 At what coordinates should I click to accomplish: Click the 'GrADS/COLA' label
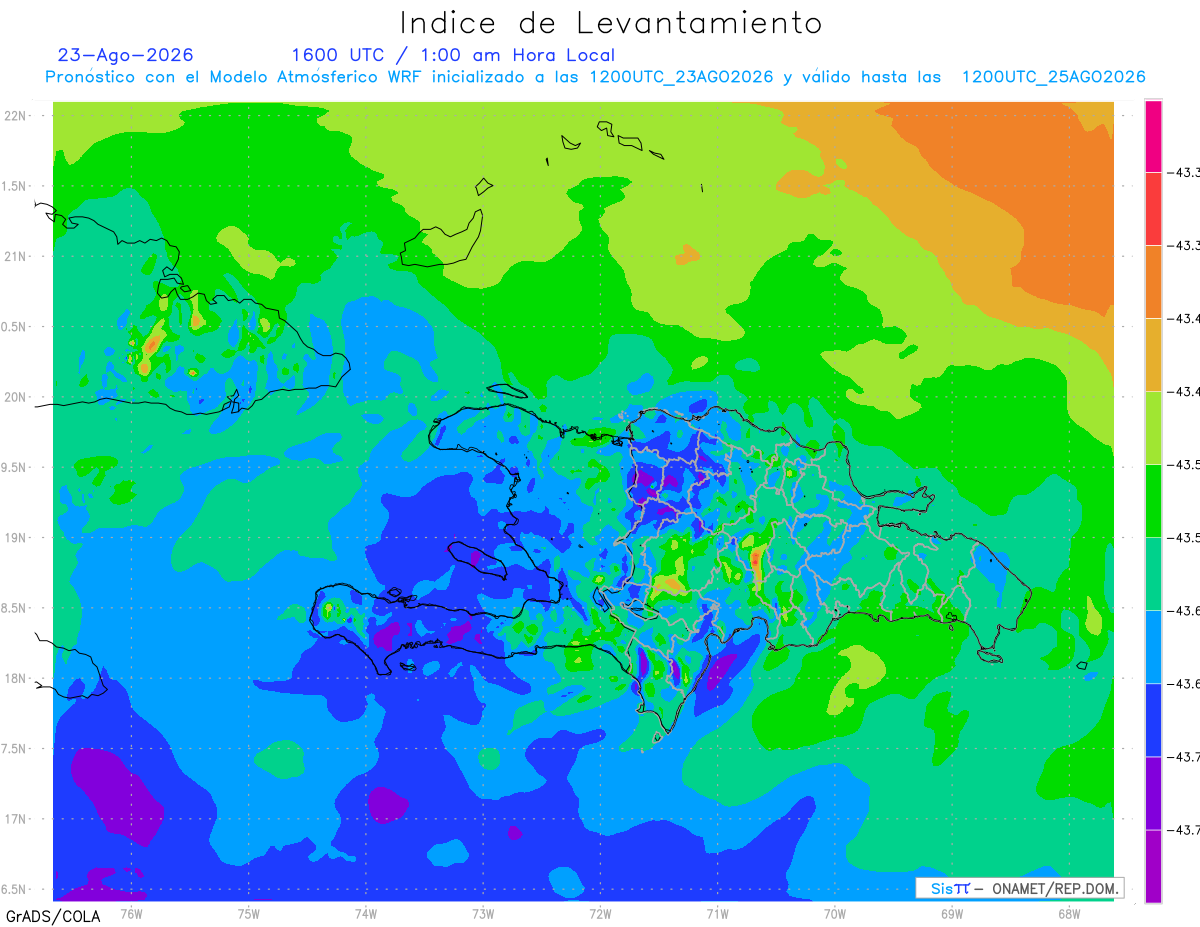(53, 916)
